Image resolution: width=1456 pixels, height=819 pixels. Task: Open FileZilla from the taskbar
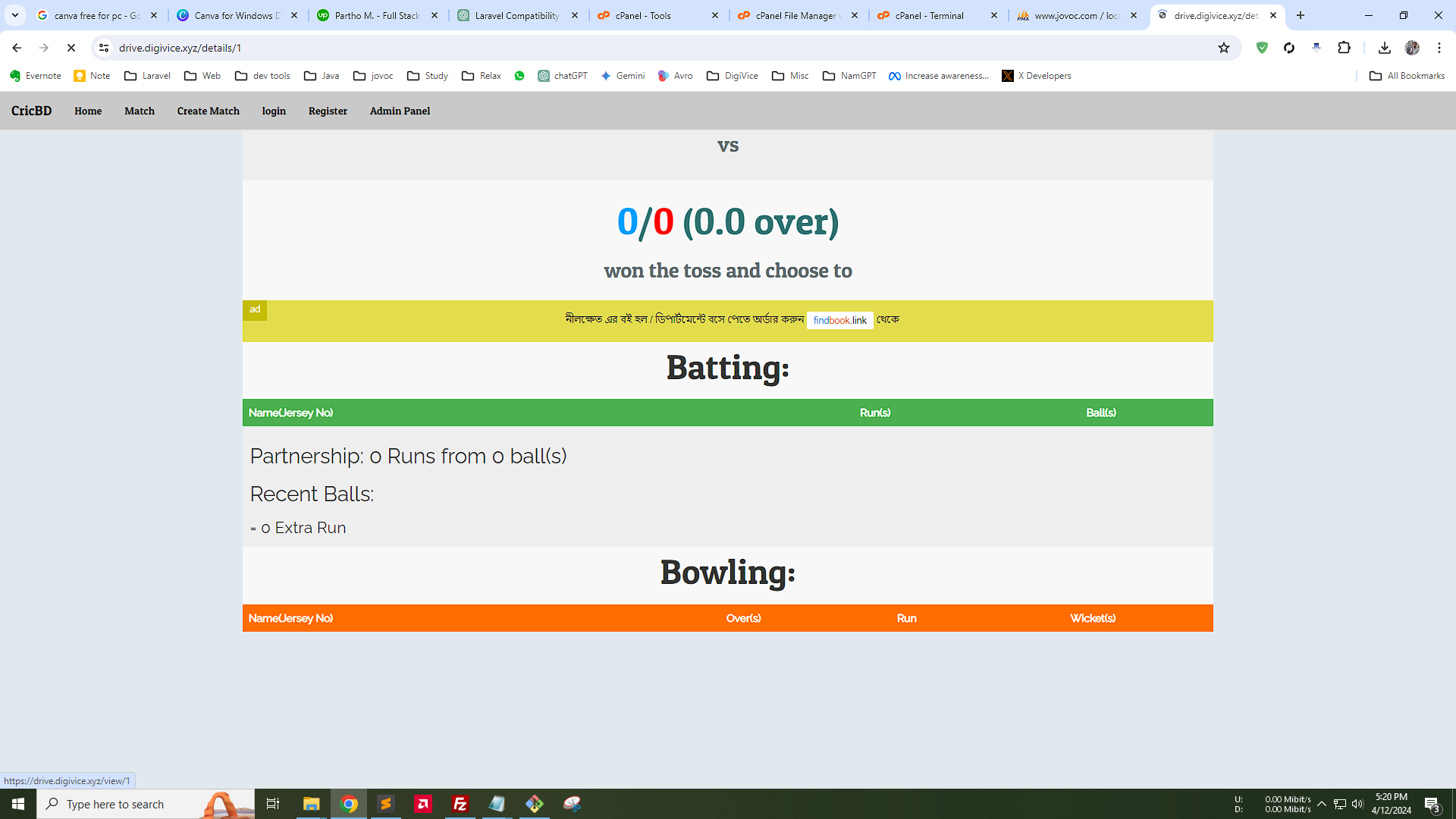tap(460, 804)
